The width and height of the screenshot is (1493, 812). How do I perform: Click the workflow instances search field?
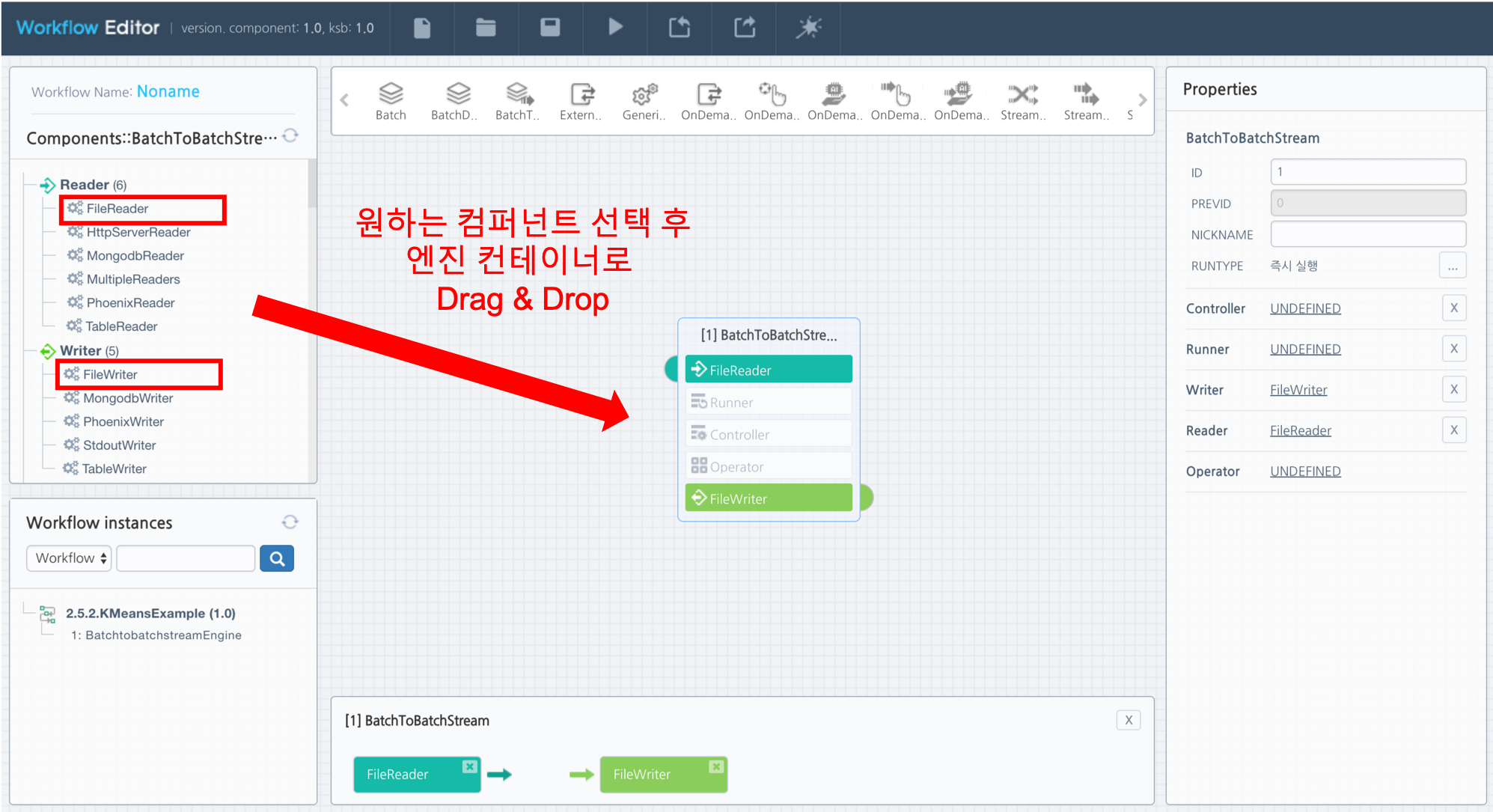[x=186, y=558]
